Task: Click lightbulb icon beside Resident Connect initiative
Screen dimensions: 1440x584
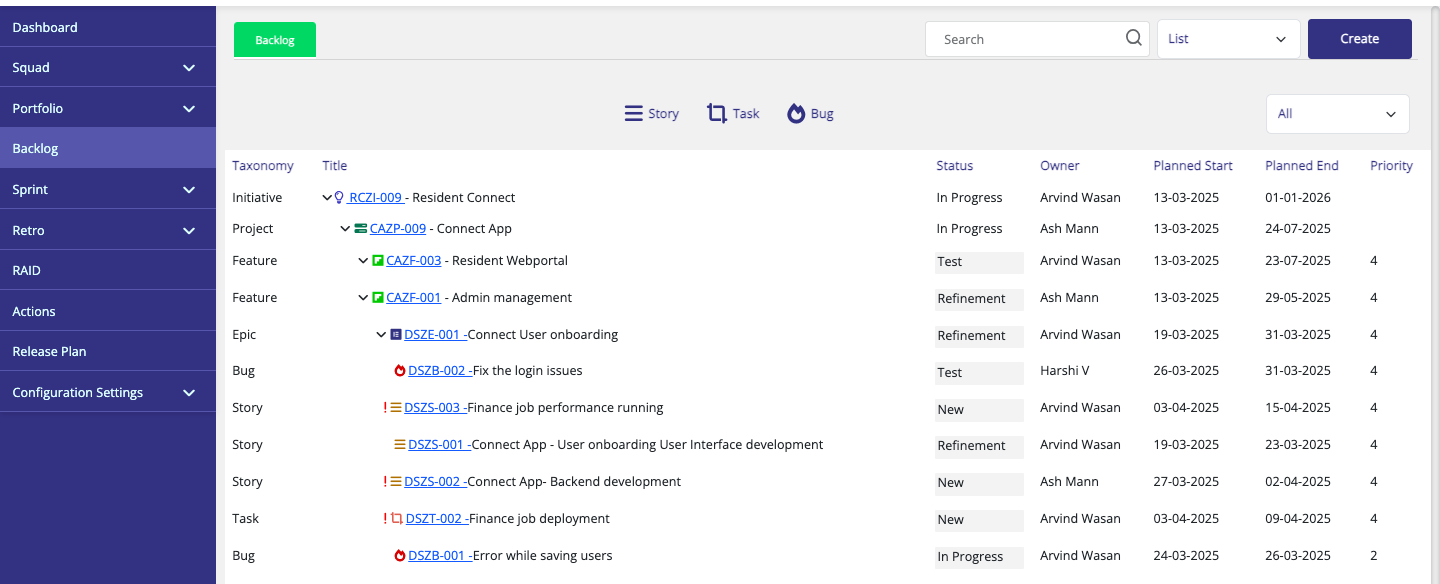Action: point(339,198)
